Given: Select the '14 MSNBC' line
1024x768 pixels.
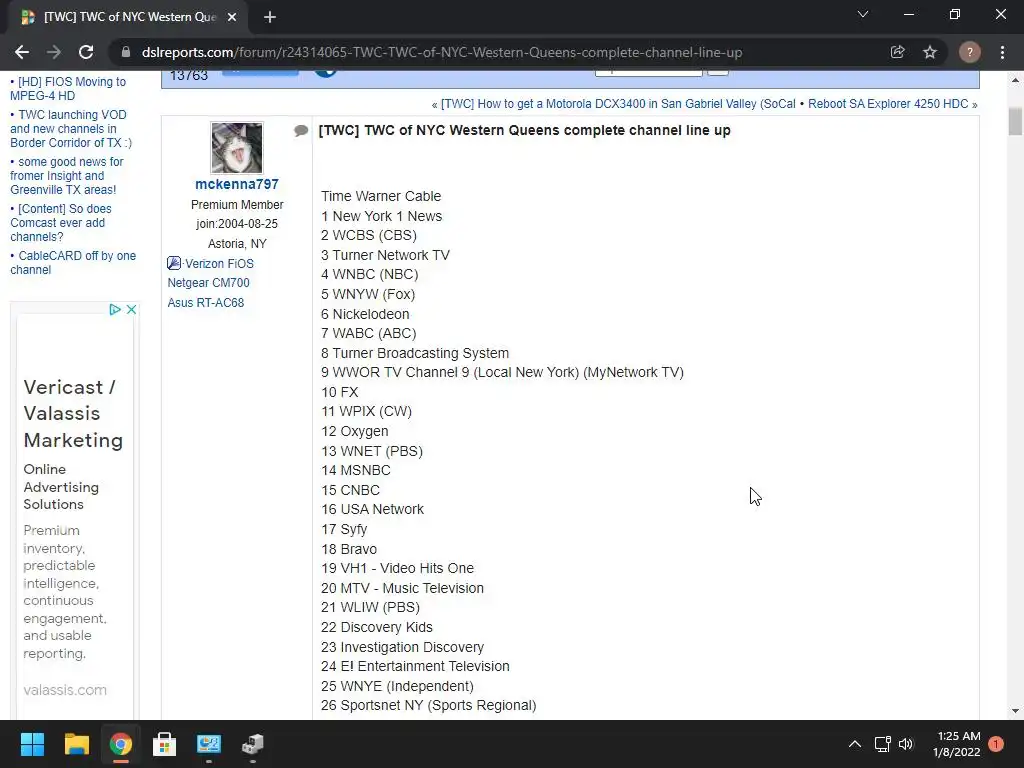Looking at the screenshot, I should 356,470.
